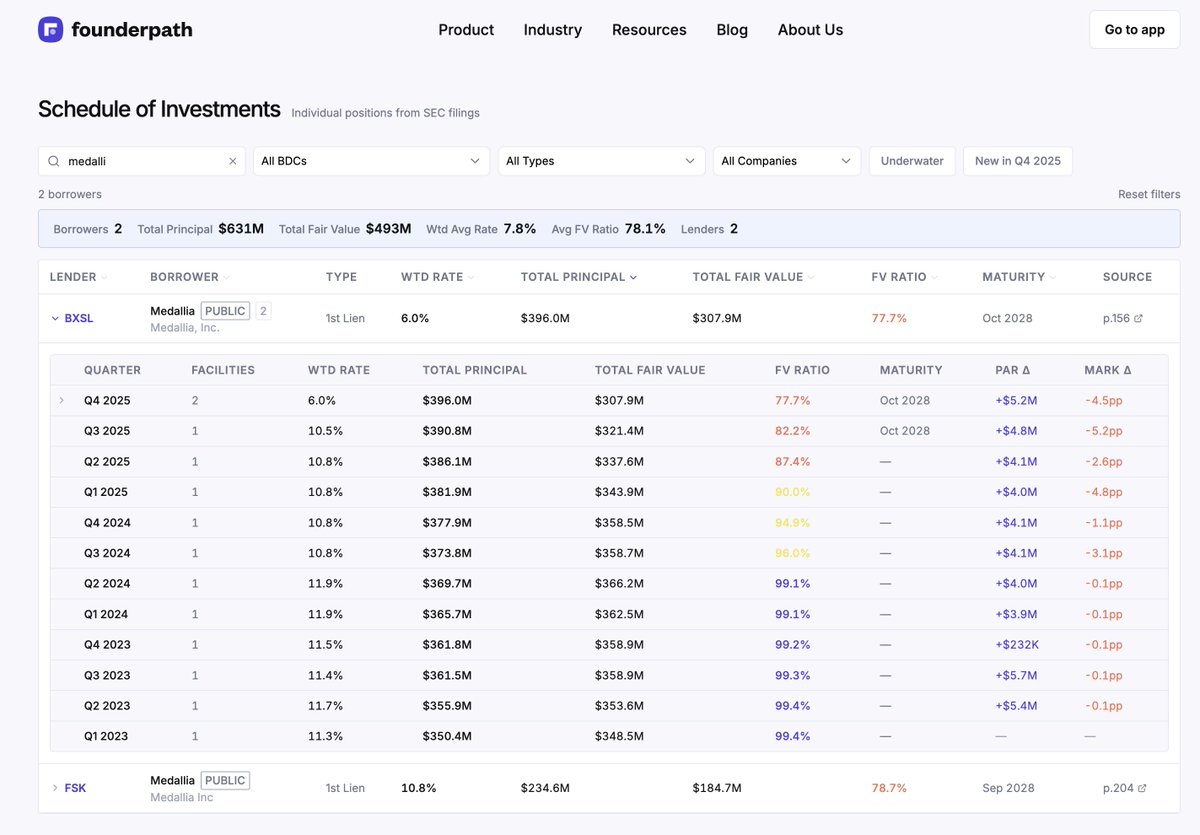Toggle the Underwater filter

click(x=912, y=161)
